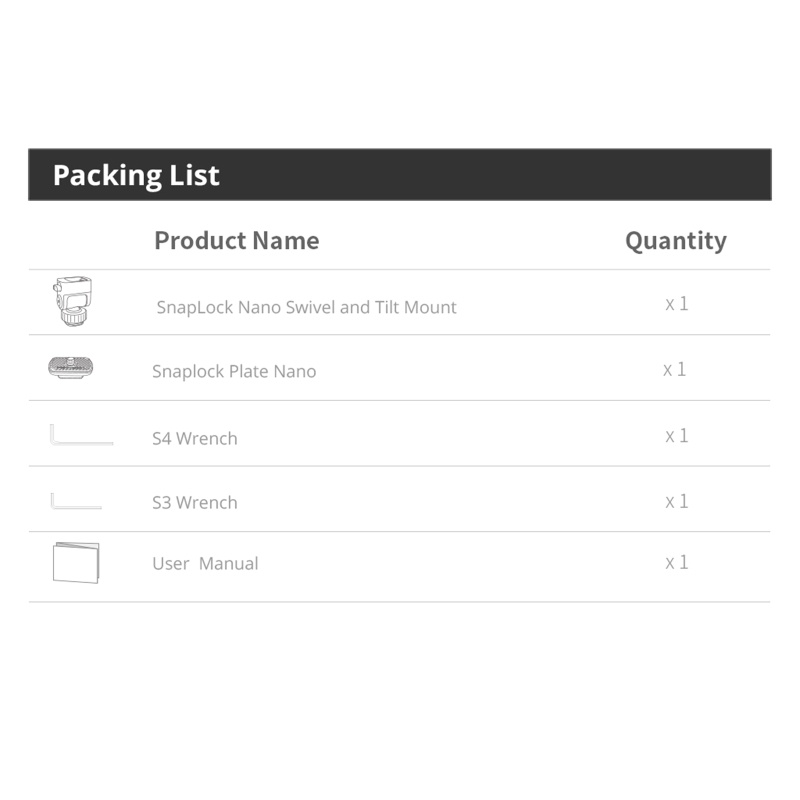Click the Swivel and Tilt Mount icon
The height and width of the screenshot is (800, 800).
pyautogui.click(x=71, y=301)
